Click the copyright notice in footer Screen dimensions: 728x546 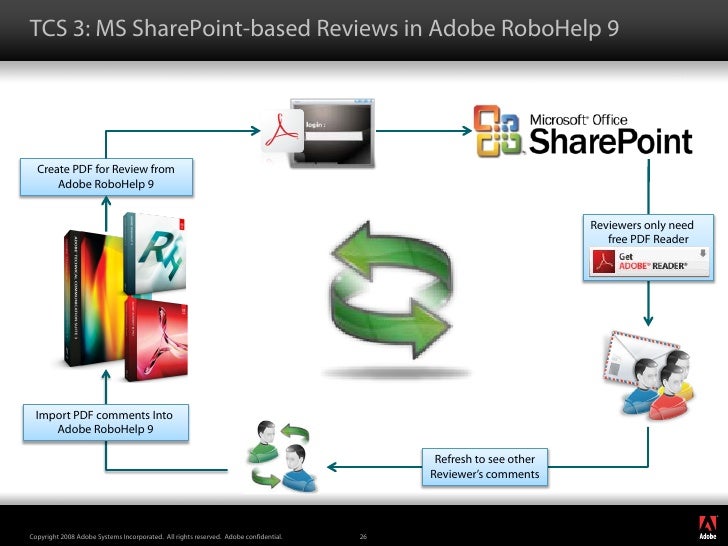pos(156,536)
